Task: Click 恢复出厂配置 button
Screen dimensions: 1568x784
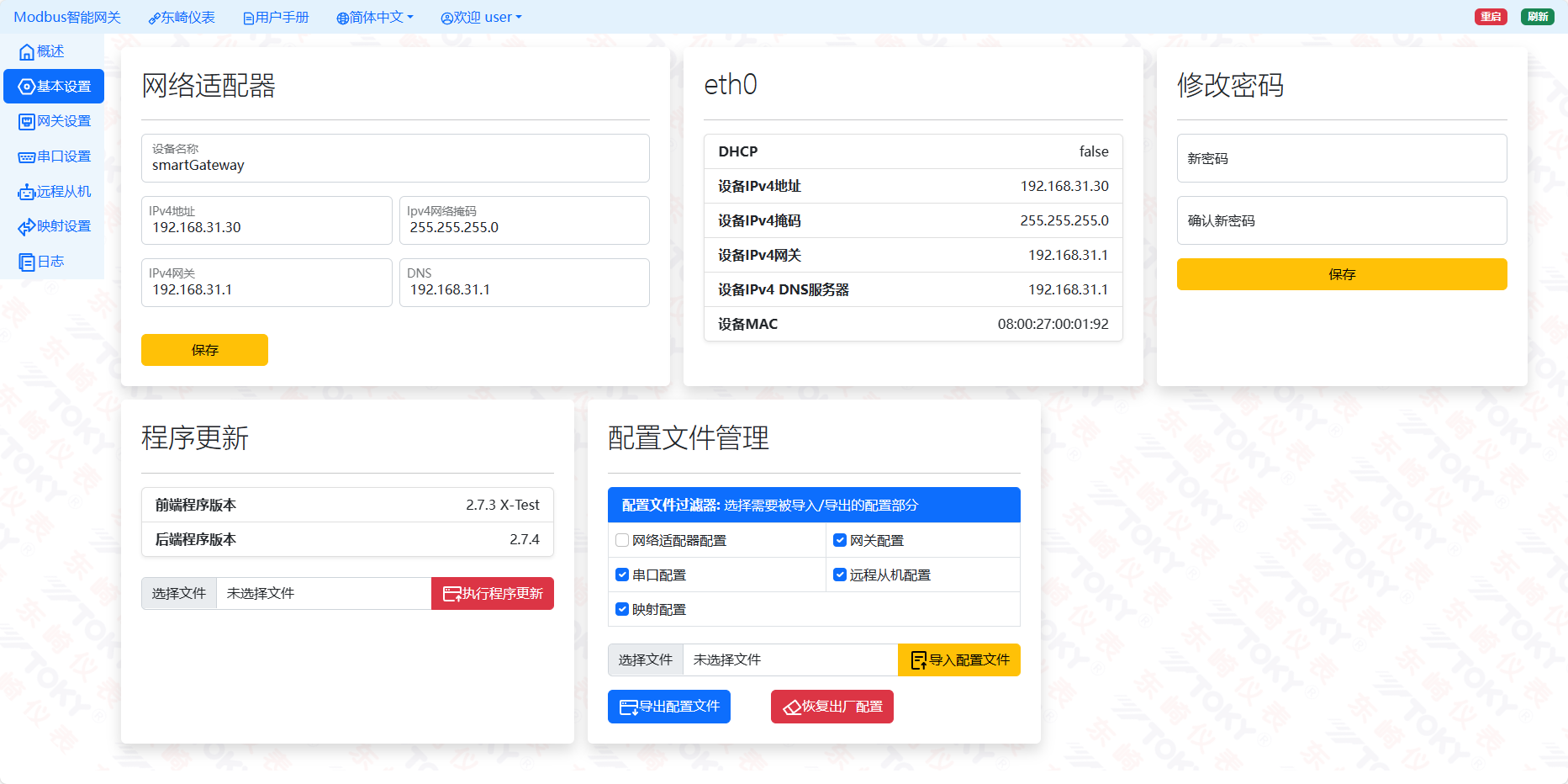Action: pos(832,707)
